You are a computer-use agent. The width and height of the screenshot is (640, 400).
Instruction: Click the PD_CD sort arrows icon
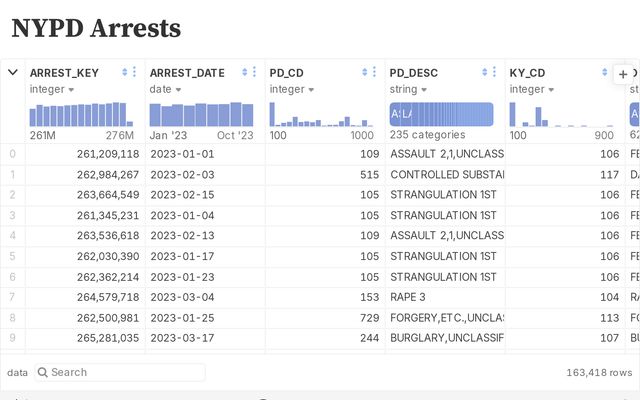point(365,72)
